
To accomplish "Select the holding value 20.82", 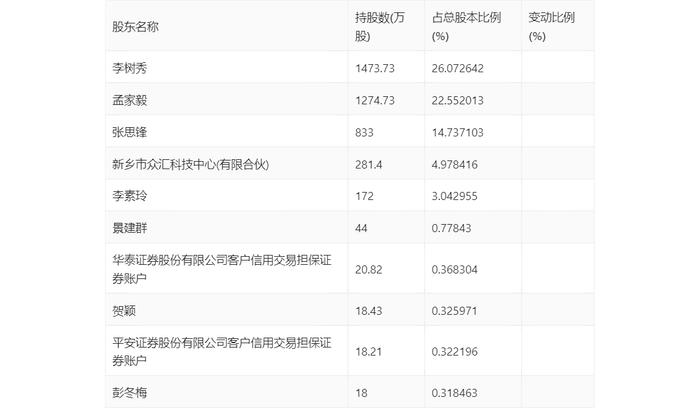I will tap(369, 270).
